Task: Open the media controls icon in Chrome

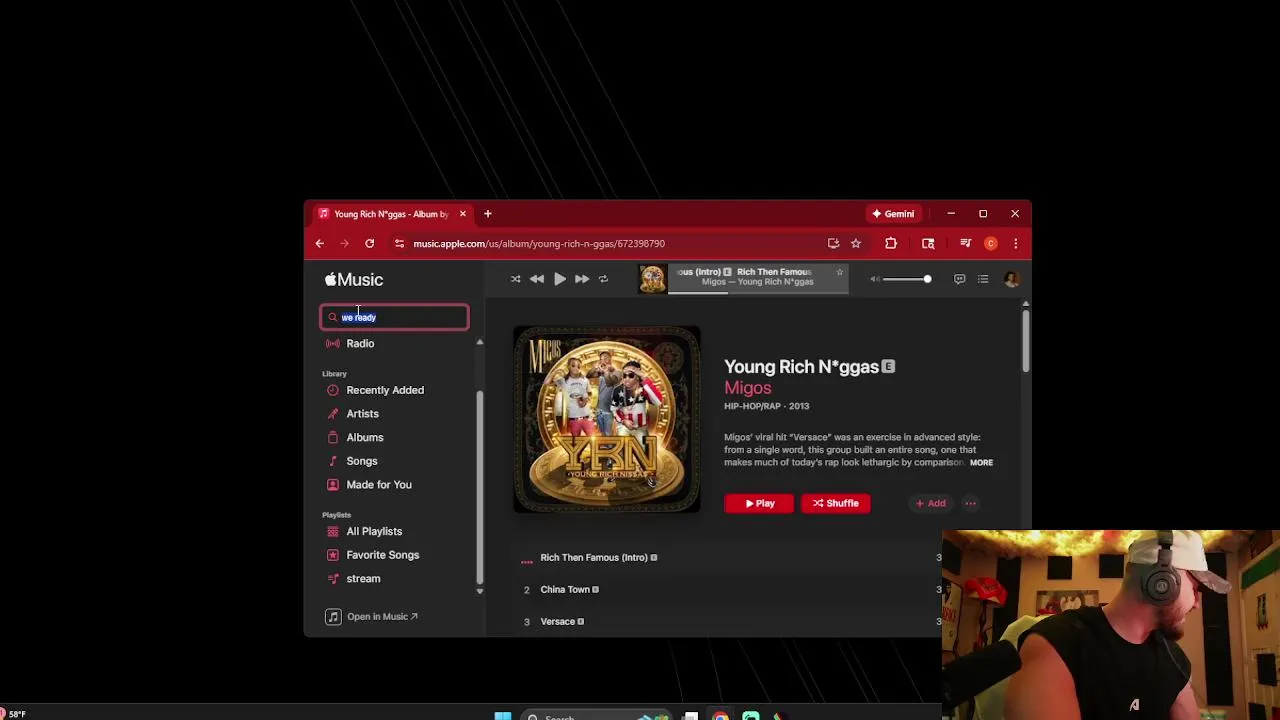Action: 965,243
